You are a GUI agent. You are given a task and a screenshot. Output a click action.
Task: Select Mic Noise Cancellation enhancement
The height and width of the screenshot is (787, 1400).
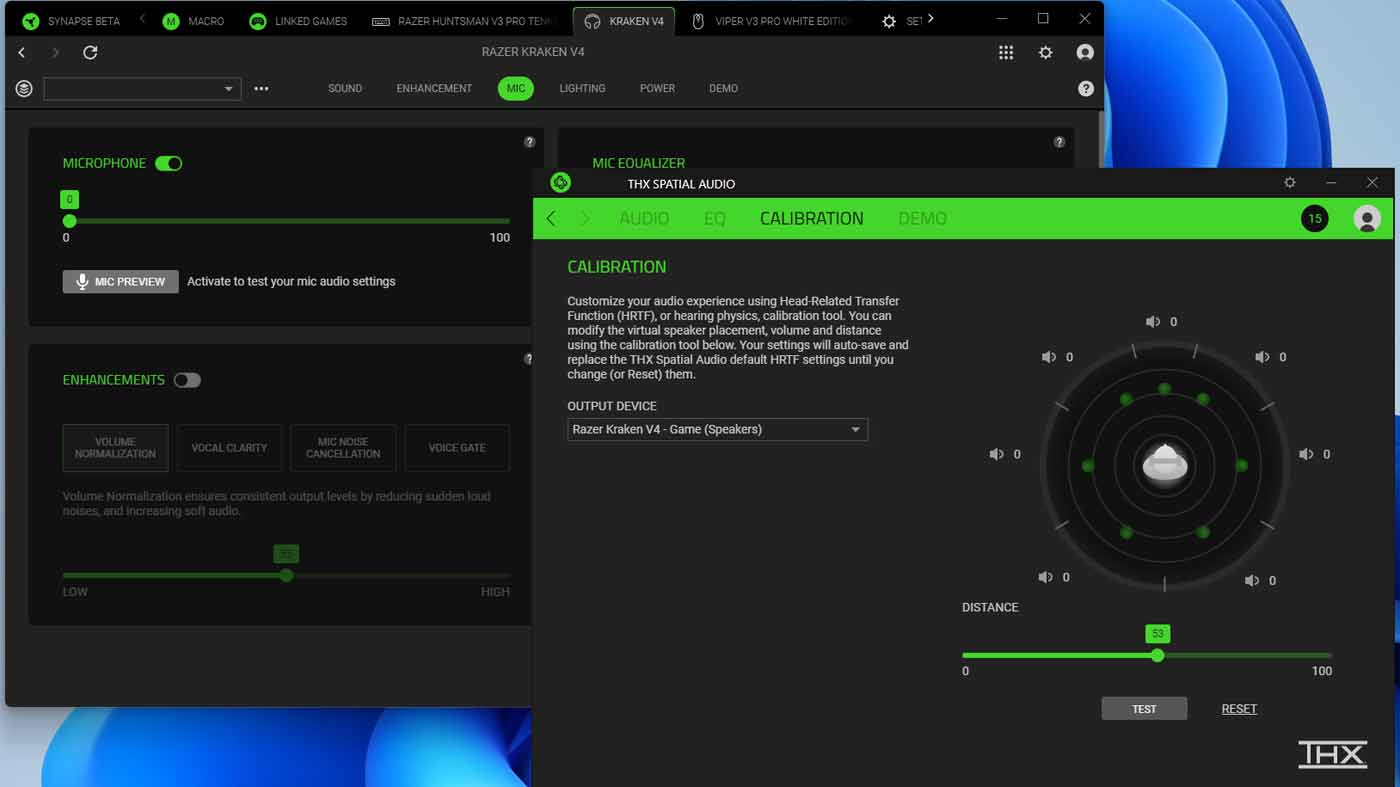[x=343, y=448]
